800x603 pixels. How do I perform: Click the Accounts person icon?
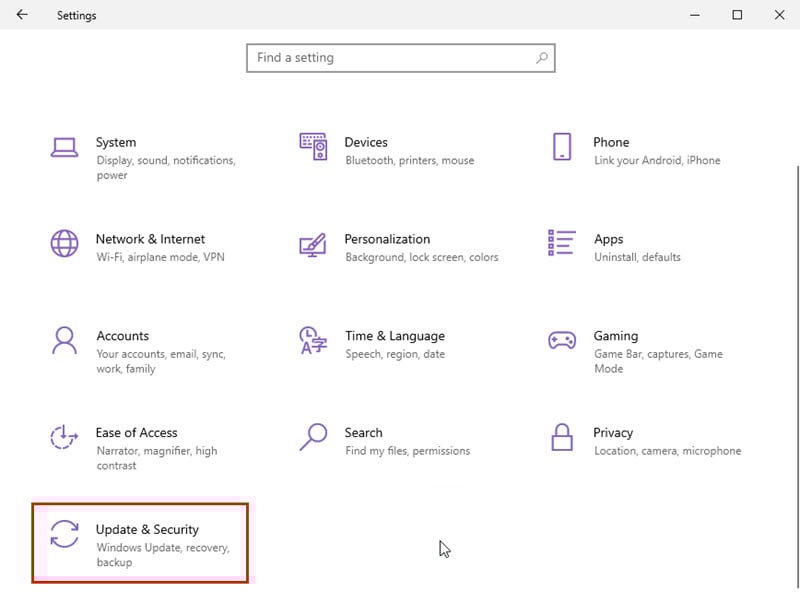point(64,340)
